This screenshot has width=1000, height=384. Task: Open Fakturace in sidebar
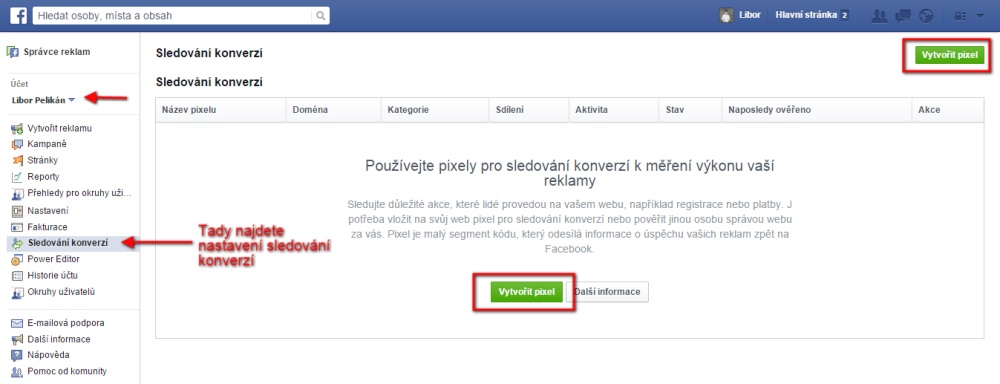pos(47,226)
